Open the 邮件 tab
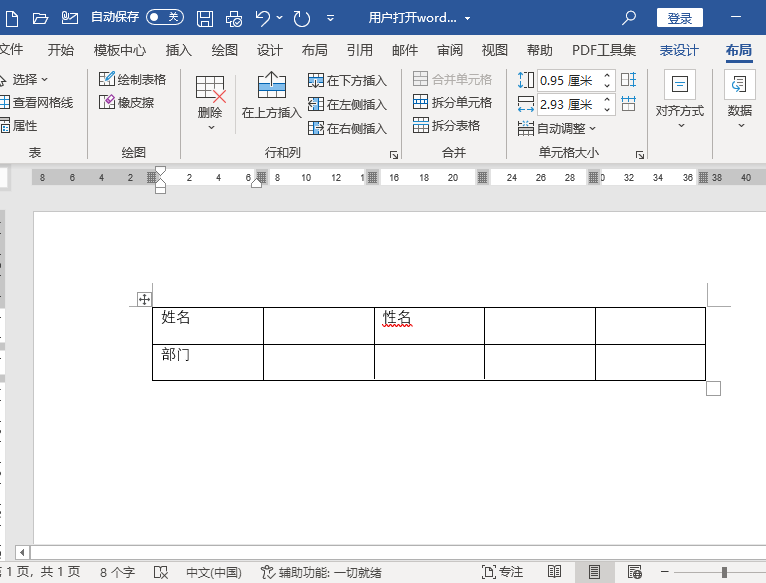 (404, 50)
